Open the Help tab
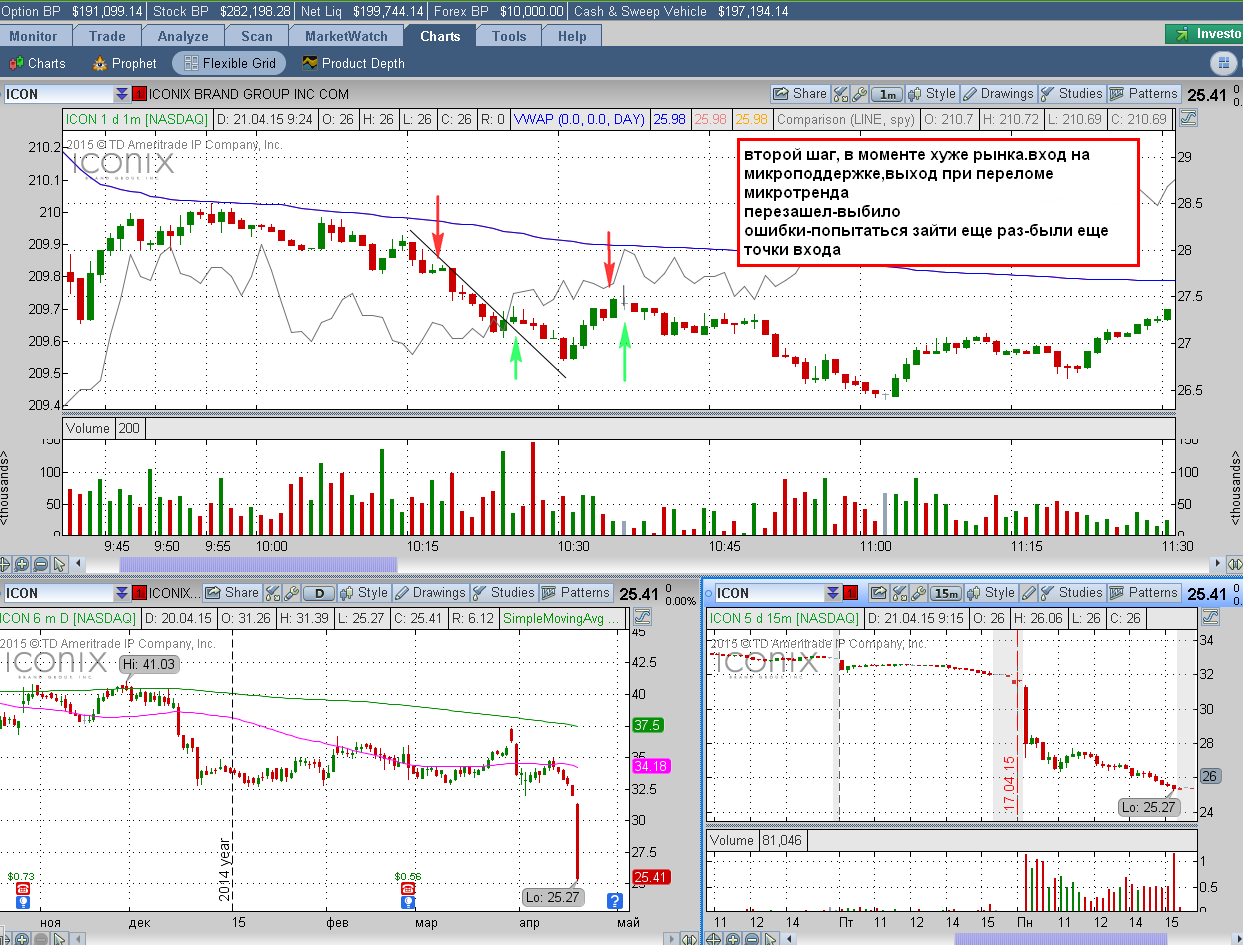The height and width of the screenshot is (945, 1243). [x=572, y=36]
